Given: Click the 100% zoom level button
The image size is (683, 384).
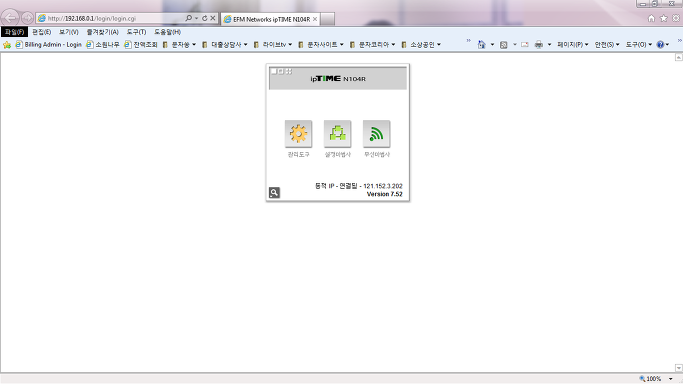Looking at the screenshot, I should [x=650, y=379].
